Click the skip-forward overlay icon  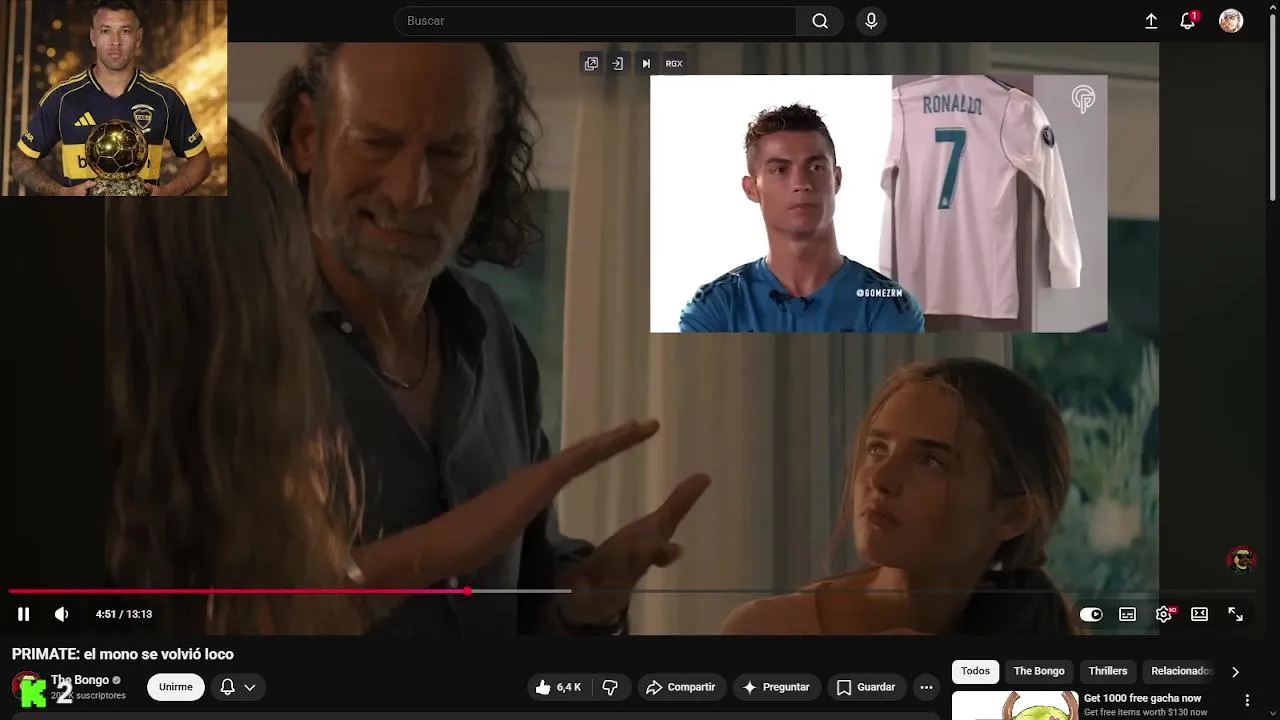click(646, 63)
